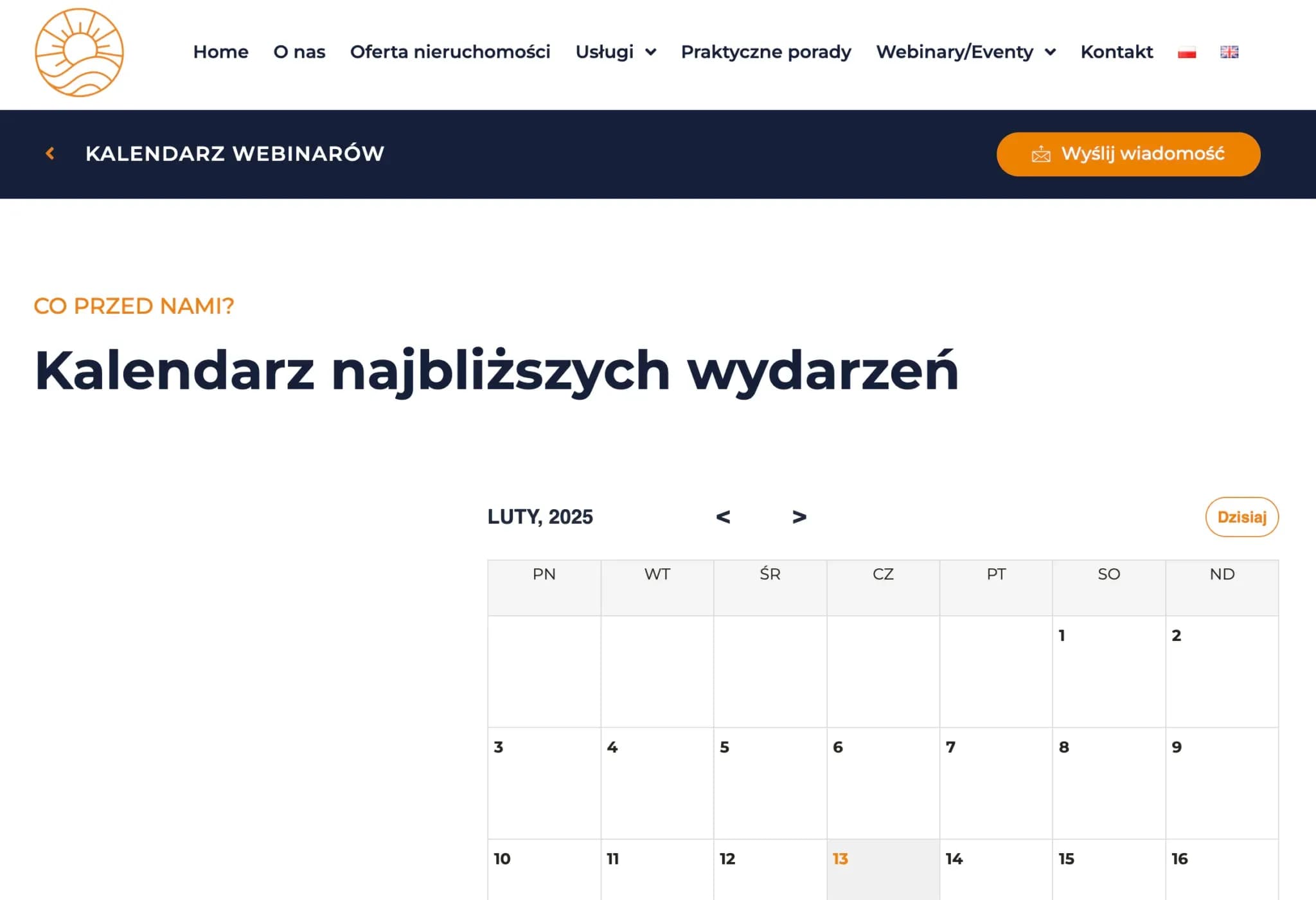Navigate to Oferta nieruchomości
The height and width of the screenshot is (900, 1316).
450,51
